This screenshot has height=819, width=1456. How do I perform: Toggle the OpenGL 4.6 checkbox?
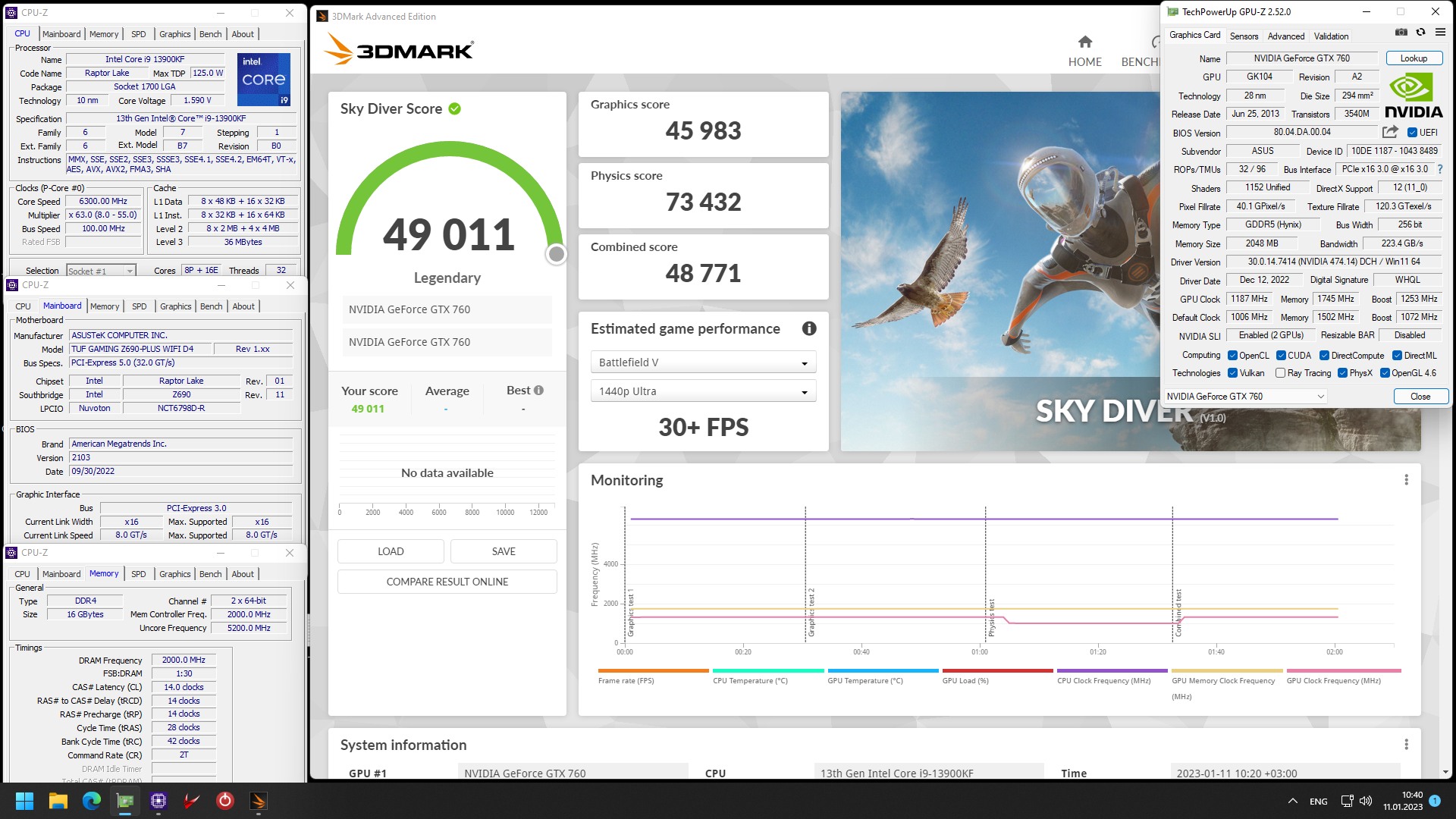tap(1385, 373)
